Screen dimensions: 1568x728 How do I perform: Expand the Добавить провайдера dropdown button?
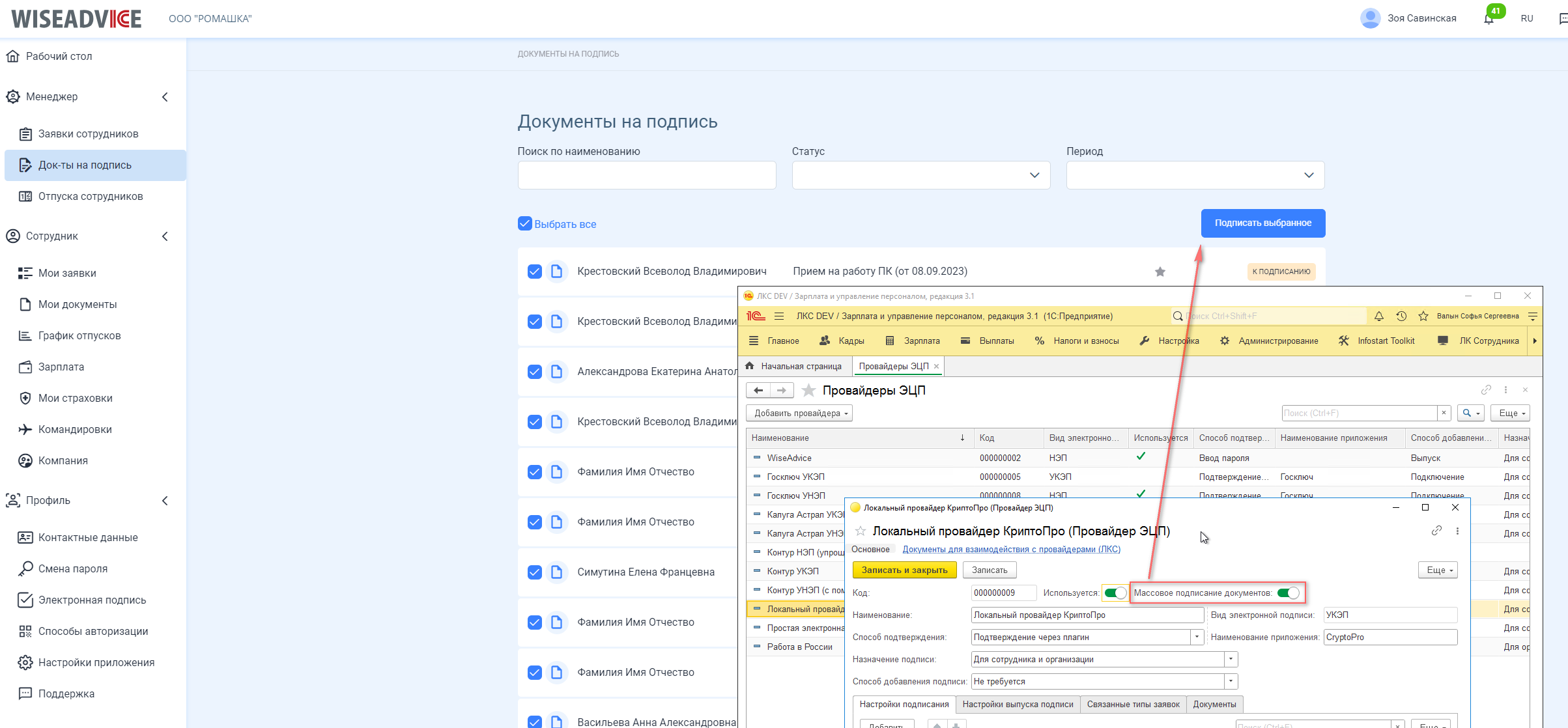pyautogui.click(x=799, y=413)
